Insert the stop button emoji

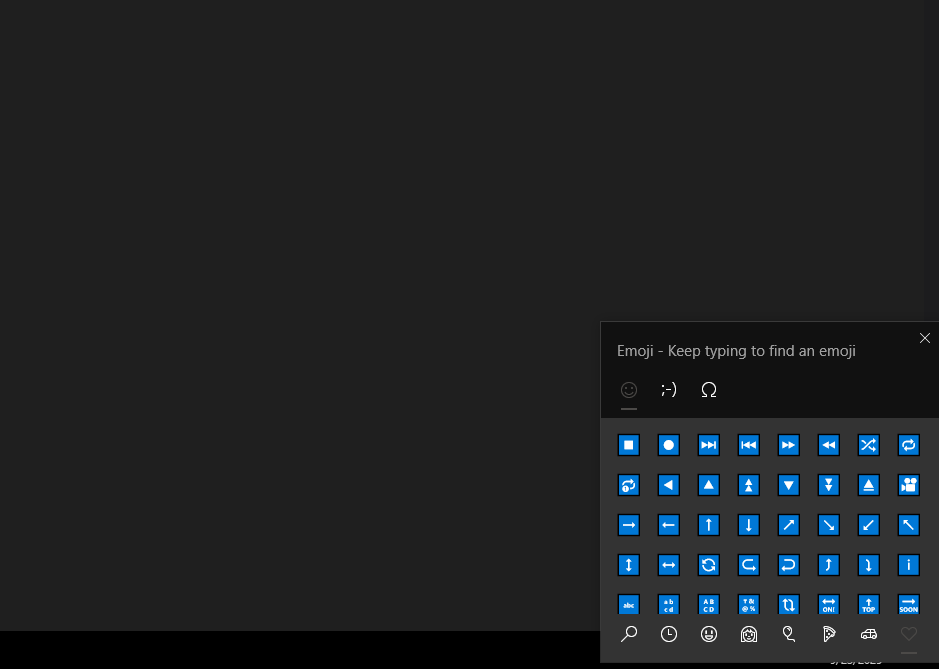[x=628, y=445]
